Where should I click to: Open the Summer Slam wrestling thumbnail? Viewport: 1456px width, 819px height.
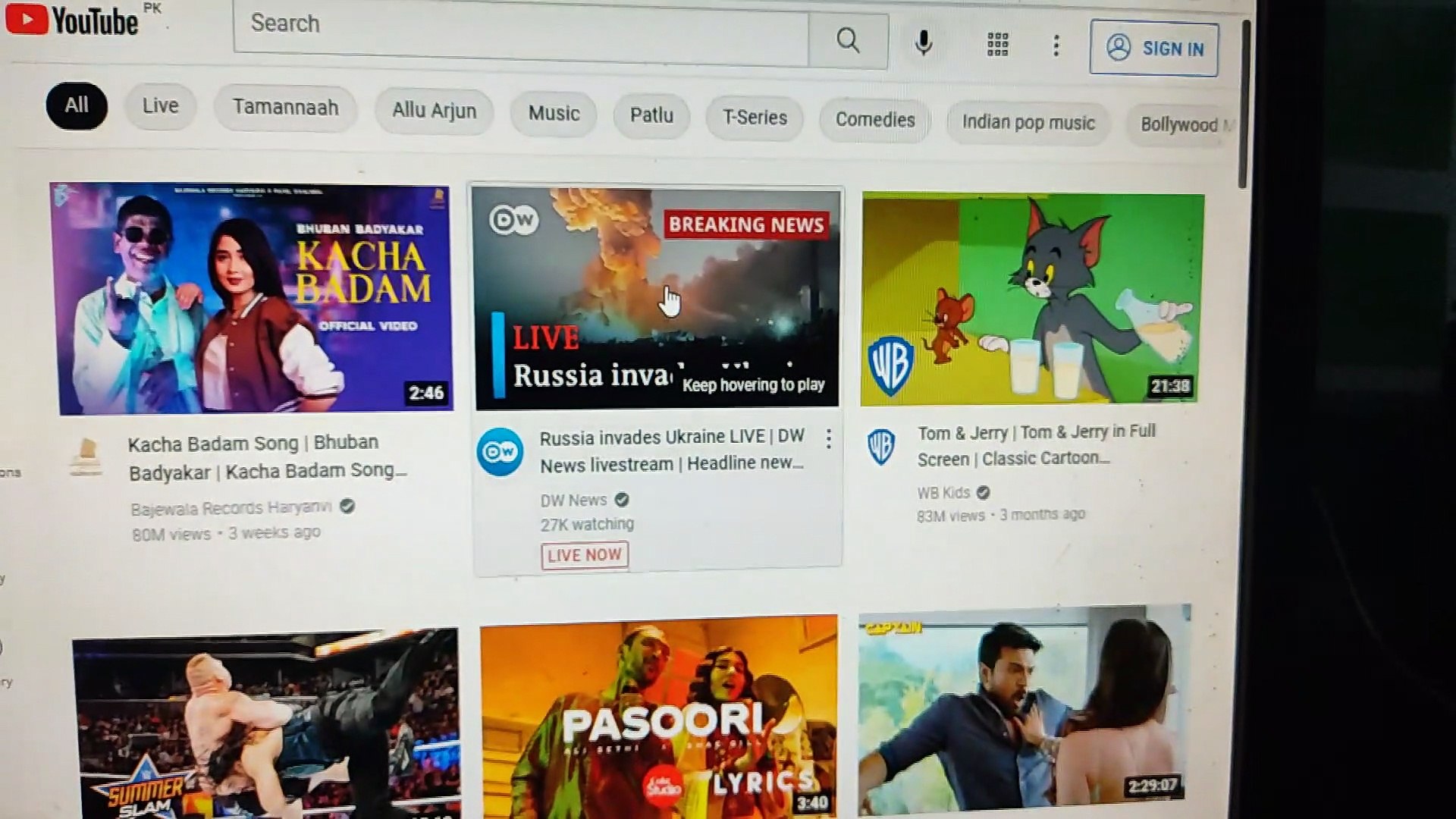(x=265, y=724)
